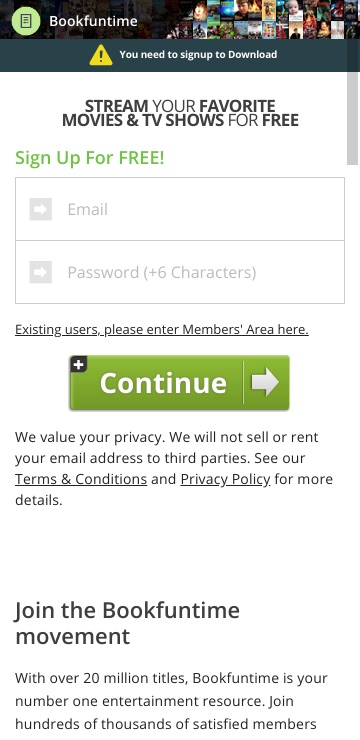The height and width of the screenshot is (740, 360).
Task: Click the 'We value your privacy' text
Action: [174, 468]
